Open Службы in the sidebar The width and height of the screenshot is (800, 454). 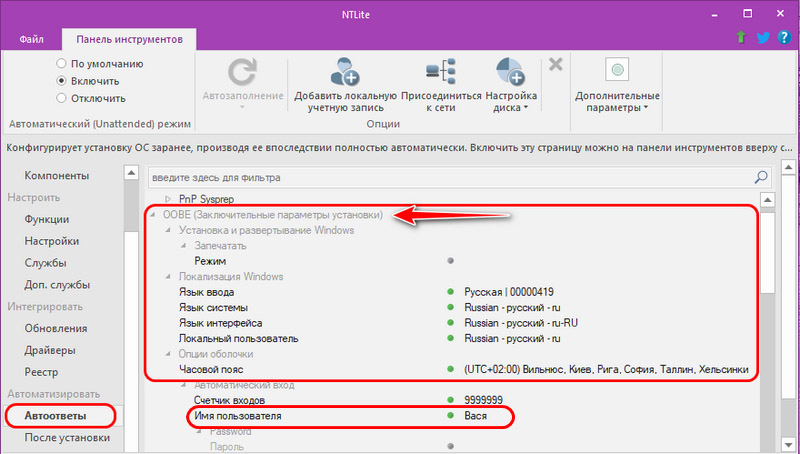pos(45,263)
